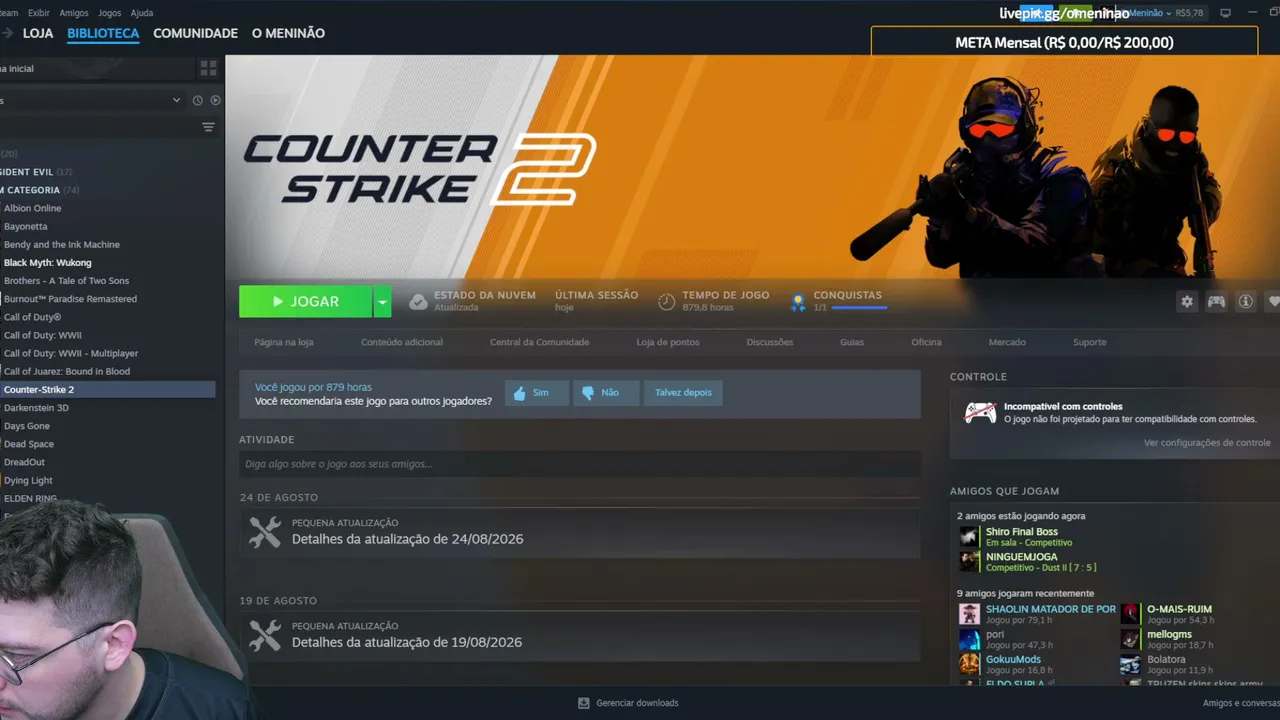This screenshot has width=1280, height=720.
Task: Select Albion Online in library list
Action: tap(33, 208)
